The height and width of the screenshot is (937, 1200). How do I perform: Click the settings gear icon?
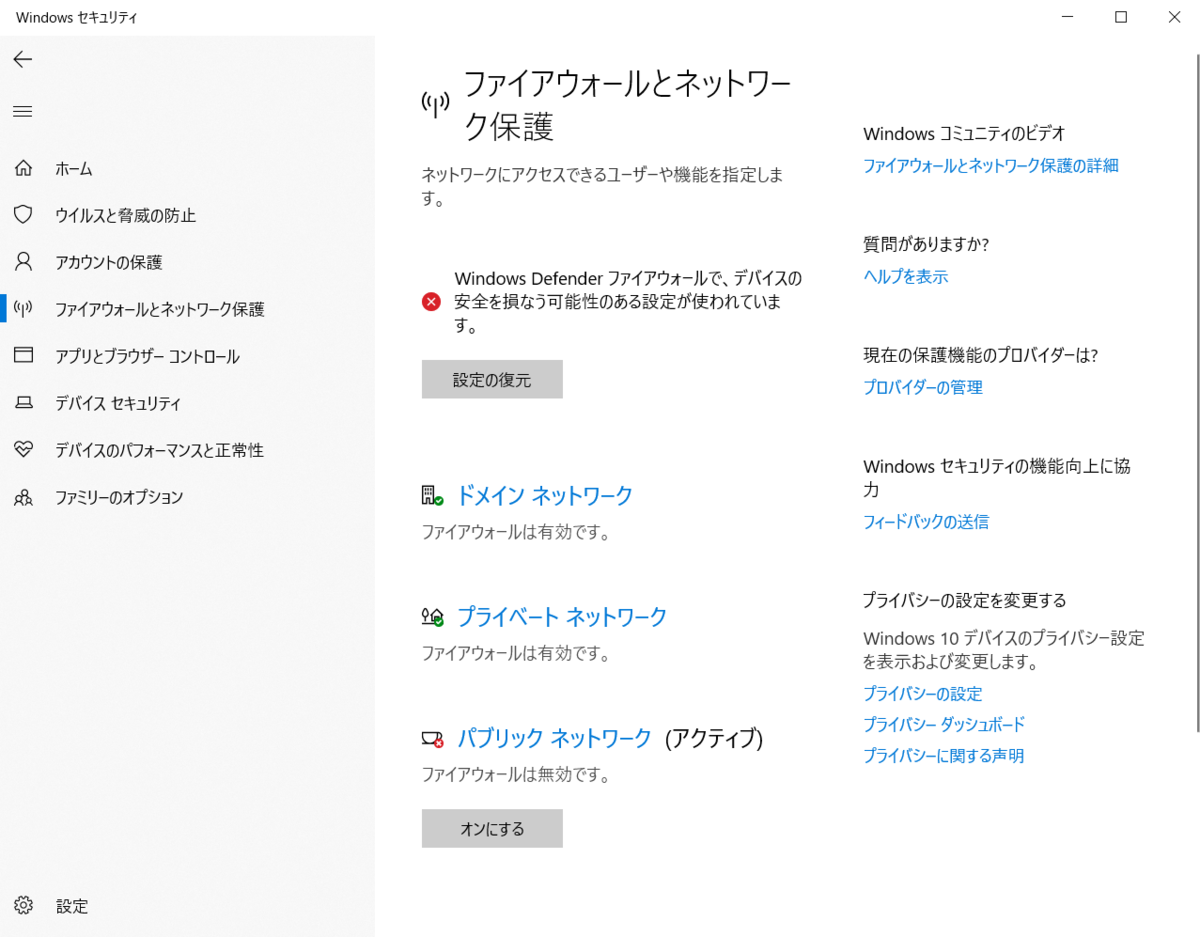pyautogui.click(x=23, y=906)
